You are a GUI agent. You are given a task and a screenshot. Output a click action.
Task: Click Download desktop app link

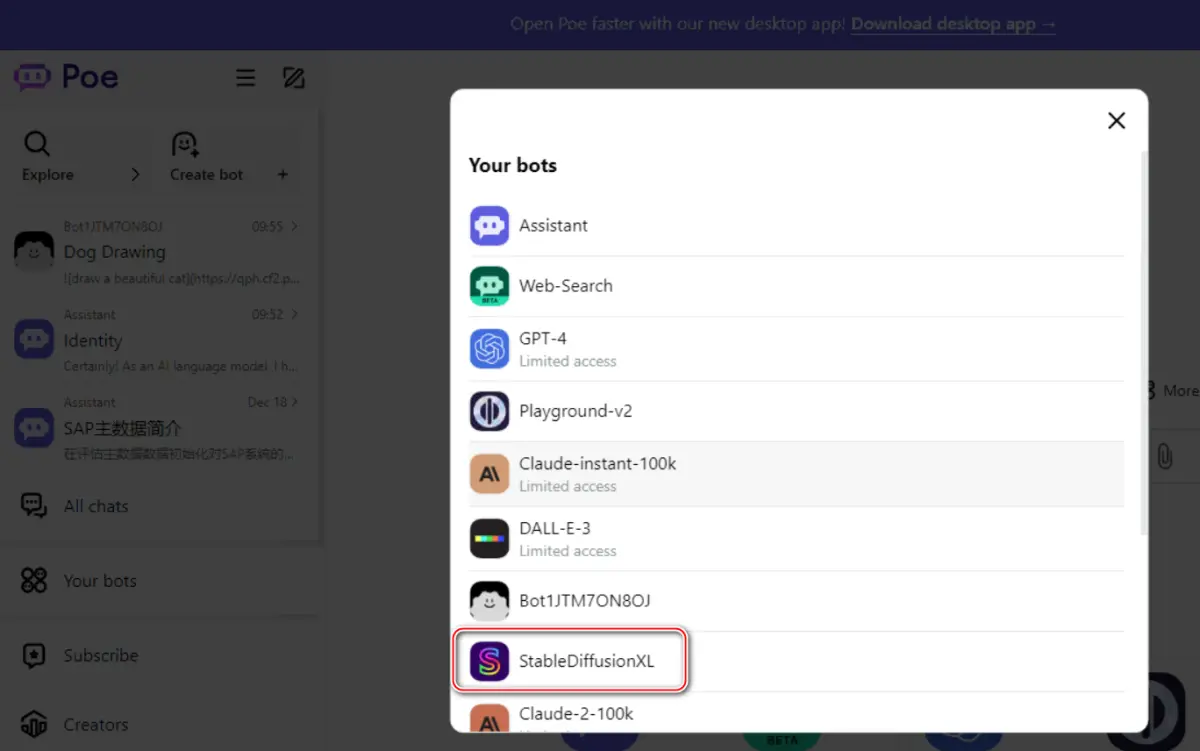click(x=953, y=24)
